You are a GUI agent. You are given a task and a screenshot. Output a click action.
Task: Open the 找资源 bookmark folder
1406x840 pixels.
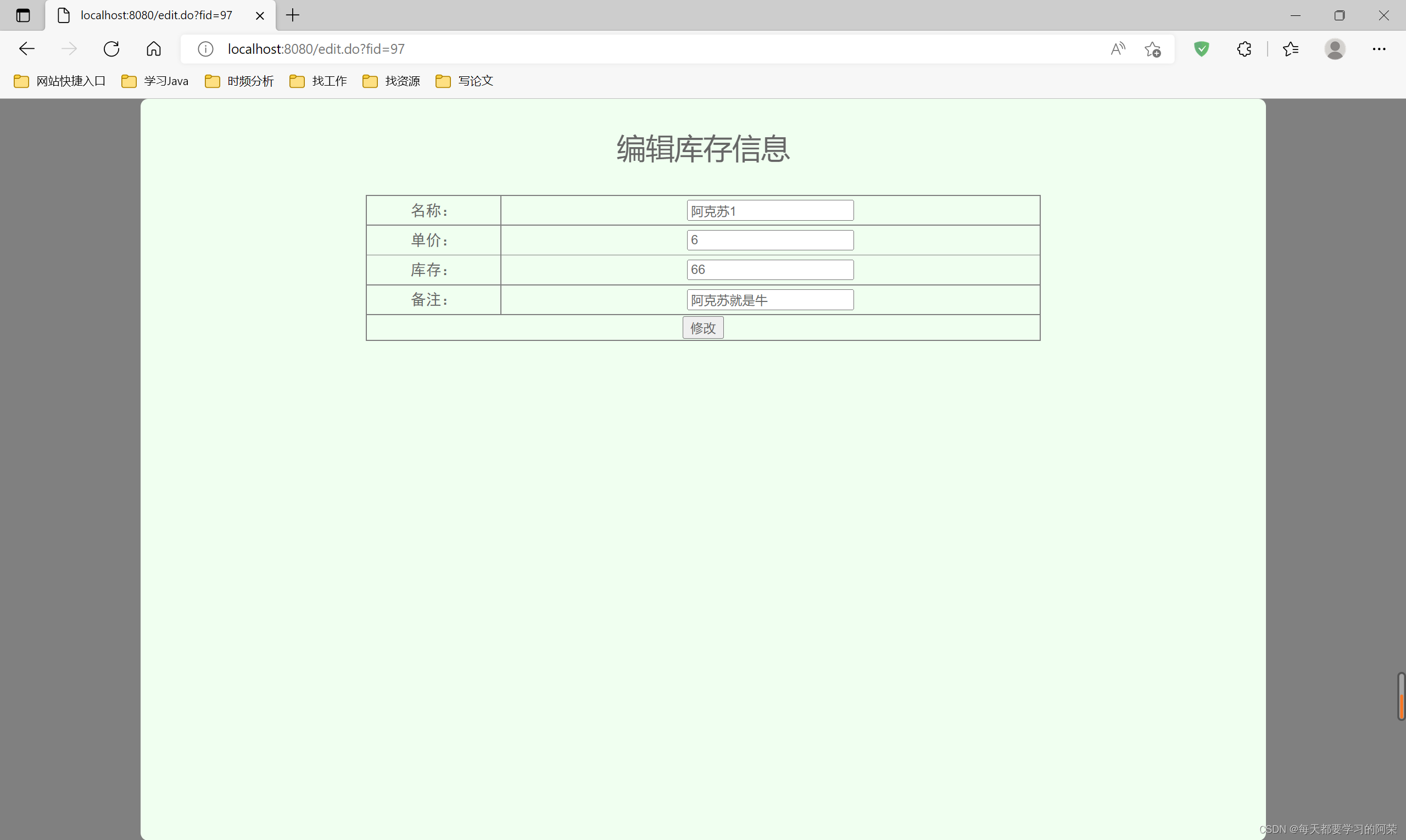pyautogui.click(x=391, y=81)
